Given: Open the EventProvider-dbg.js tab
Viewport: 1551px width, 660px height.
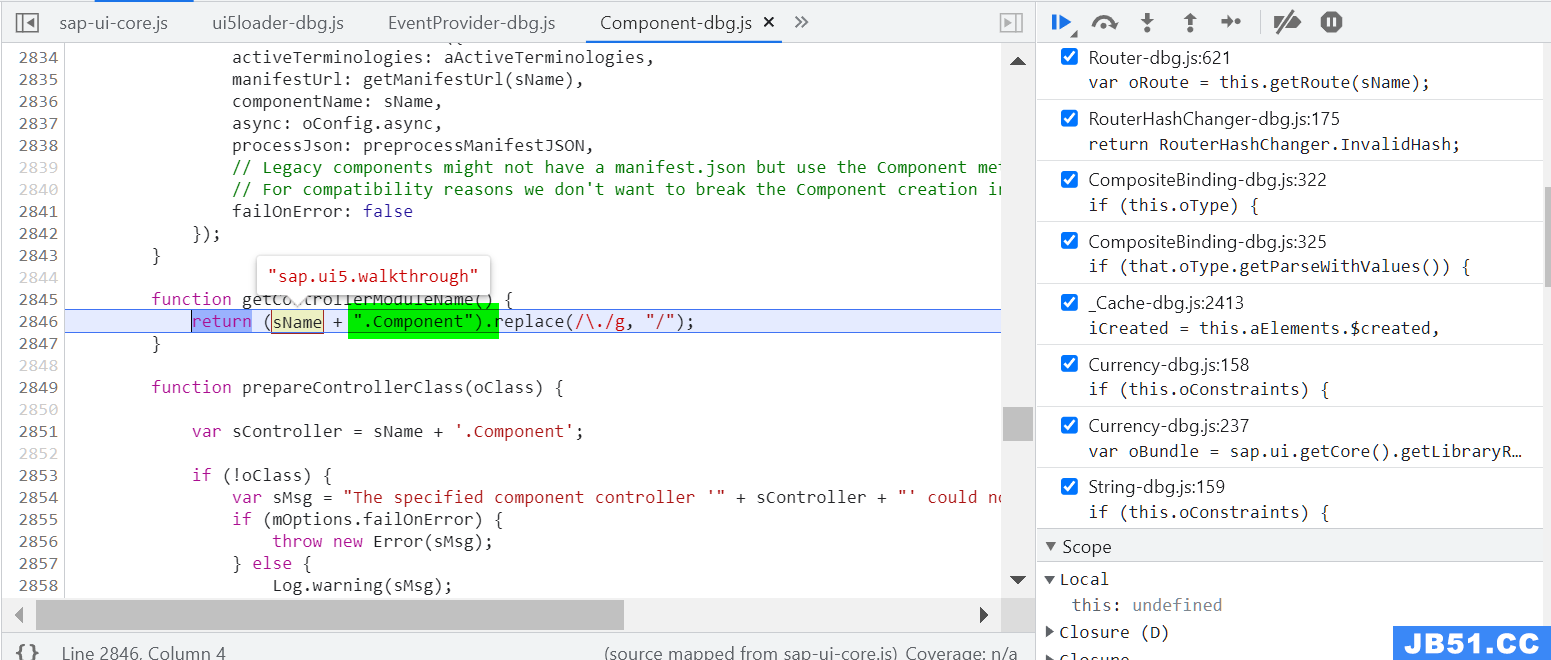Looking at the screenshot, I should pyautogui.click(x=471, y=22).
